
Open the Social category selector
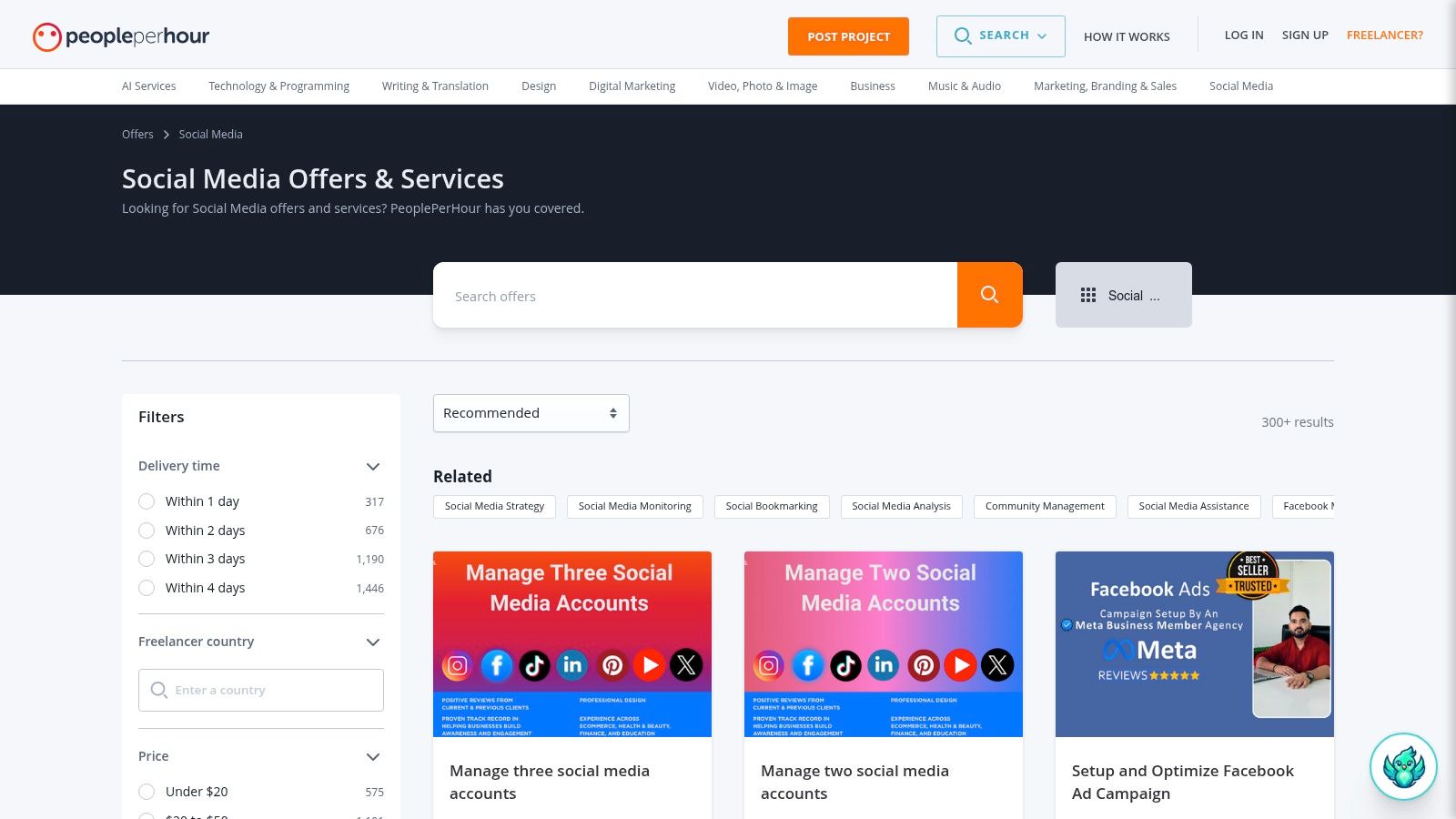pyautogui.click(x=1124, y=295)
